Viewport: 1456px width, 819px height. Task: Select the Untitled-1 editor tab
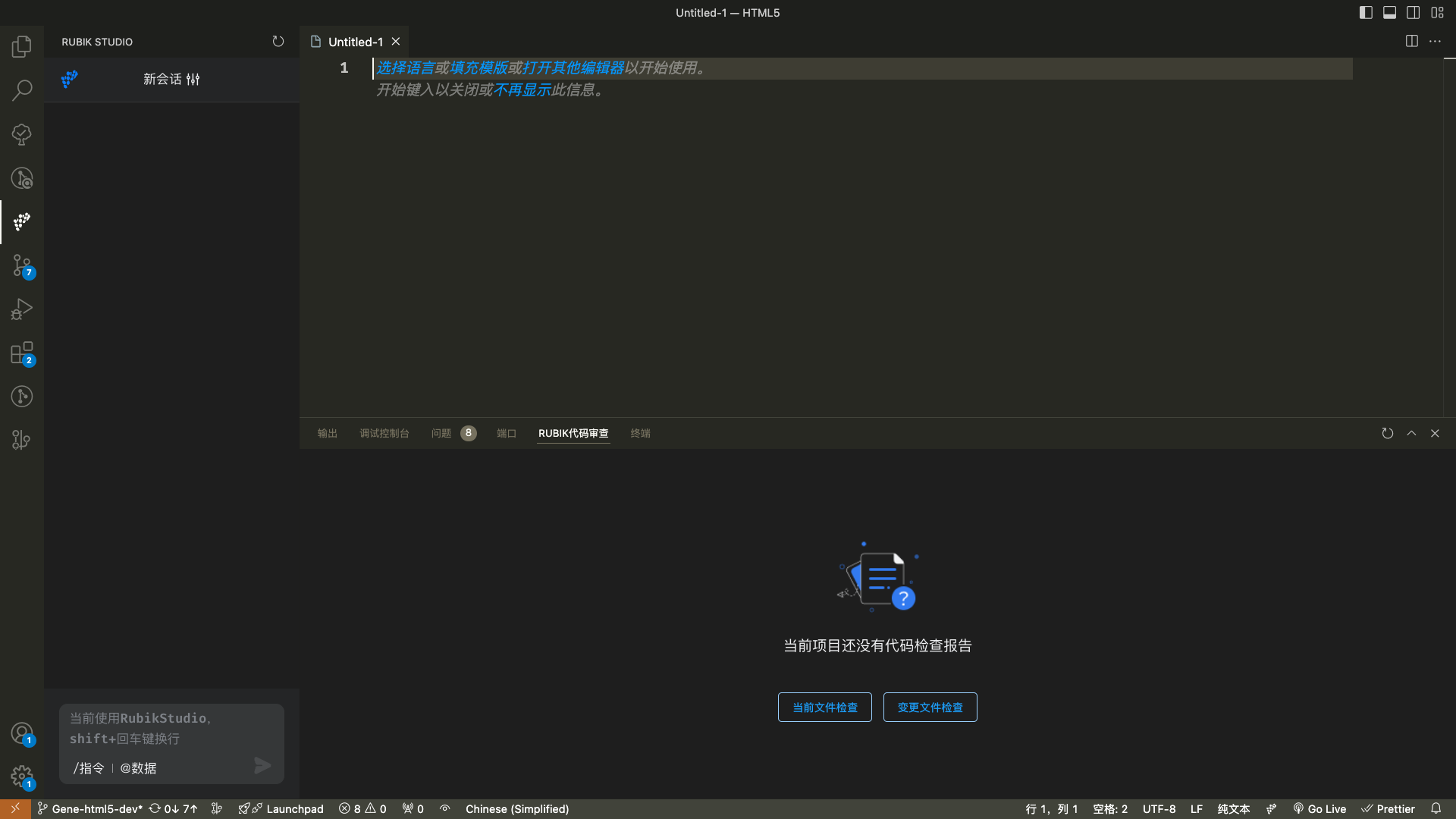point(355,42)
